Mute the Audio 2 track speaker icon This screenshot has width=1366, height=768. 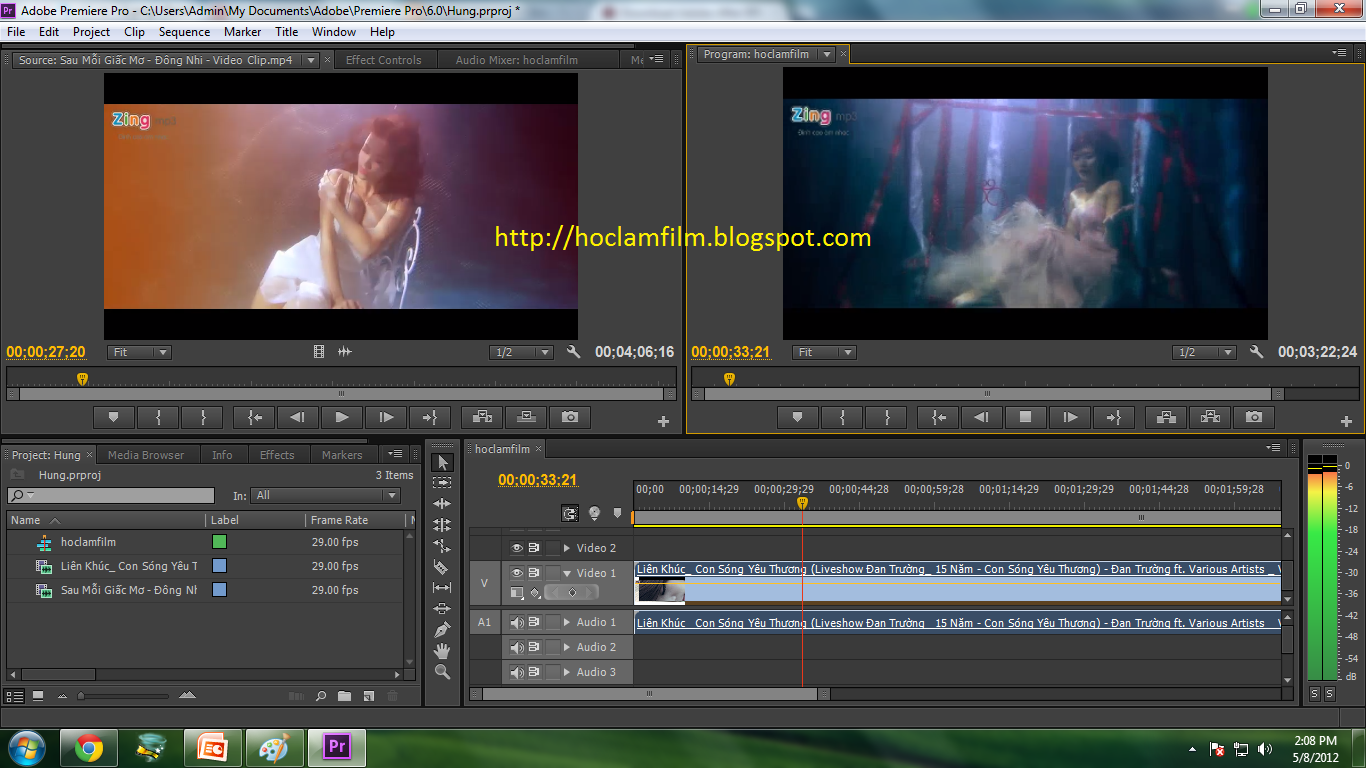click(x=519, y=646)
